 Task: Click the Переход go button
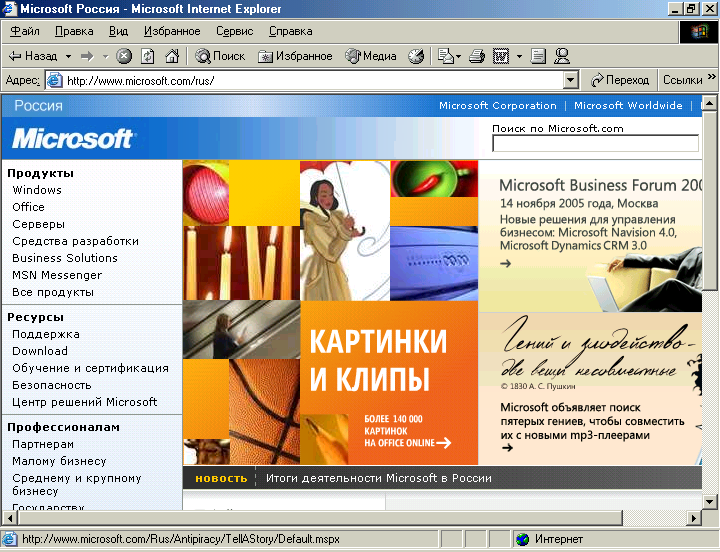click(x=619, y=80)
